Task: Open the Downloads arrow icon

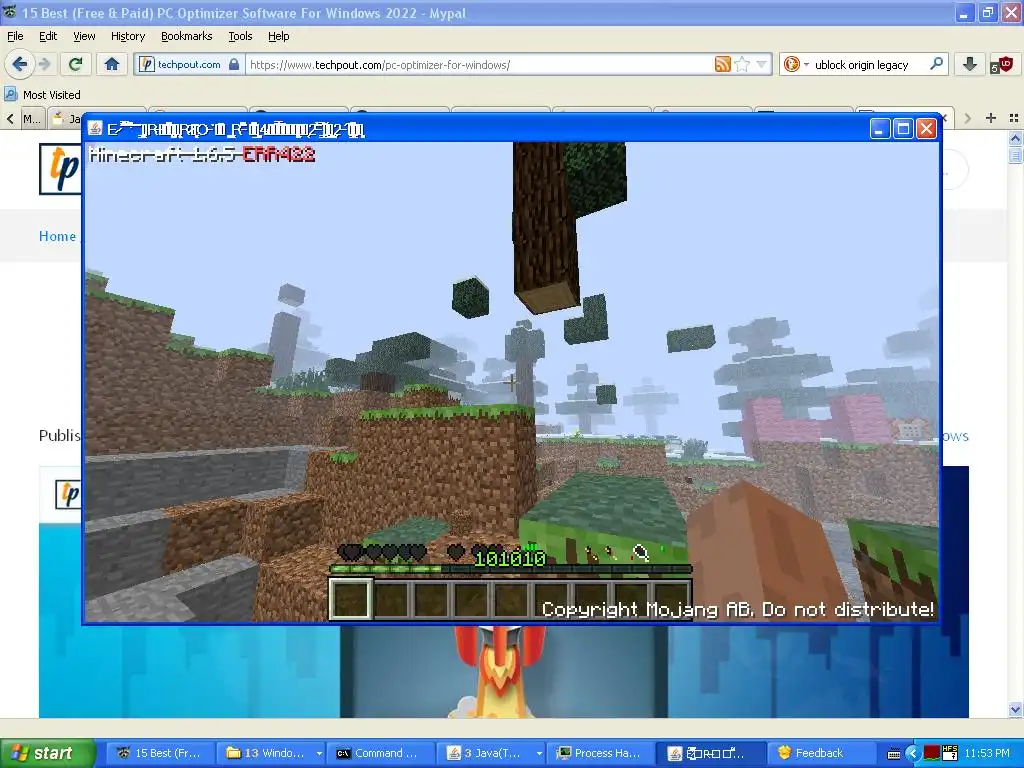Action: pos(970,64)
